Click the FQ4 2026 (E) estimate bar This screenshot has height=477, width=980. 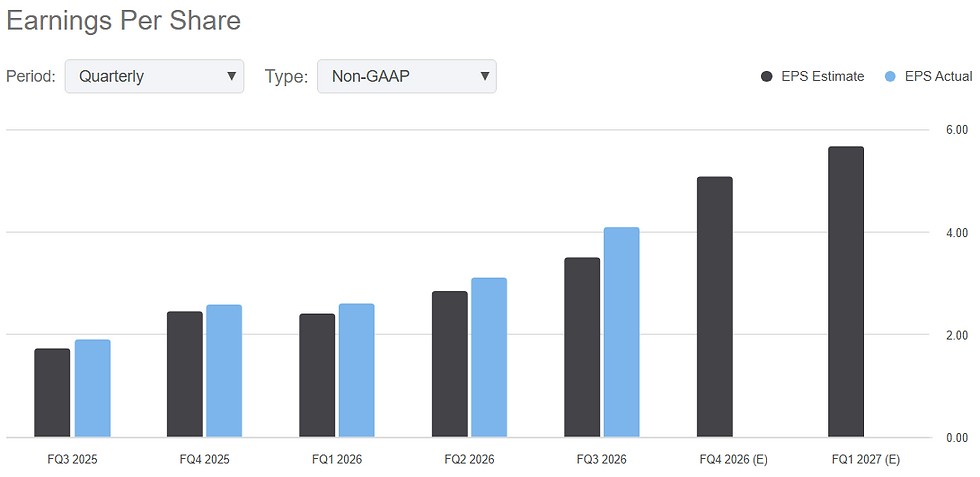[x=714, y=307]
